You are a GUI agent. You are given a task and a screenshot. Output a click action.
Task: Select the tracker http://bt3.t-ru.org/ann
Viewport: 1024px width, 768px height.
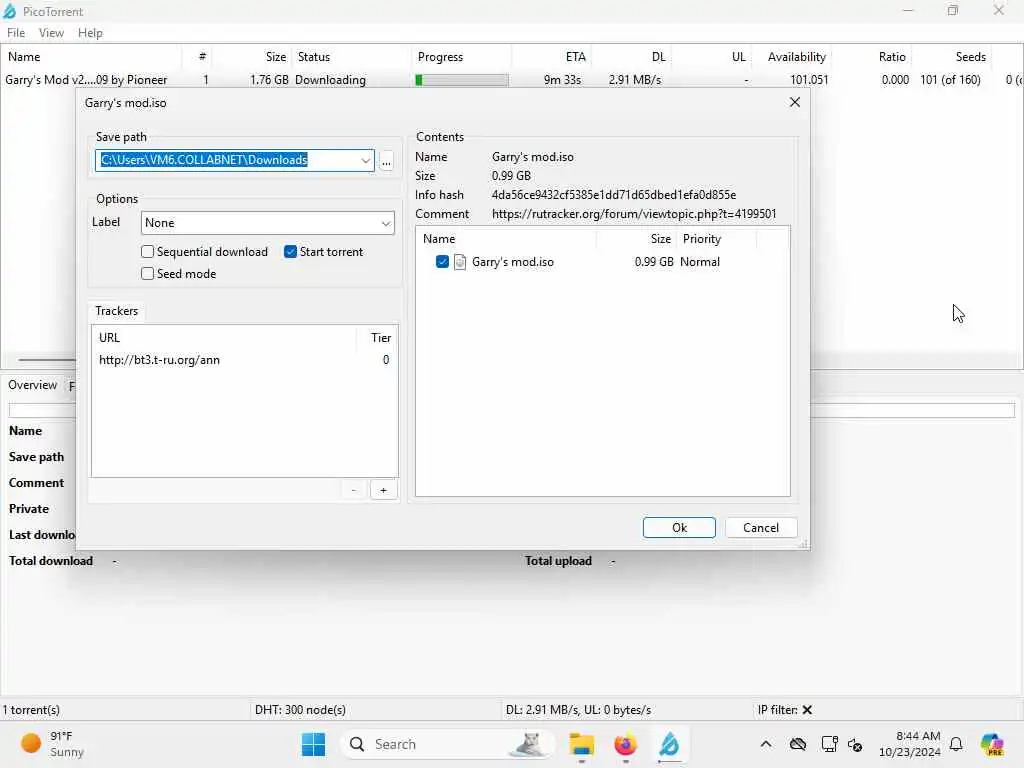(x=244, y=360)
